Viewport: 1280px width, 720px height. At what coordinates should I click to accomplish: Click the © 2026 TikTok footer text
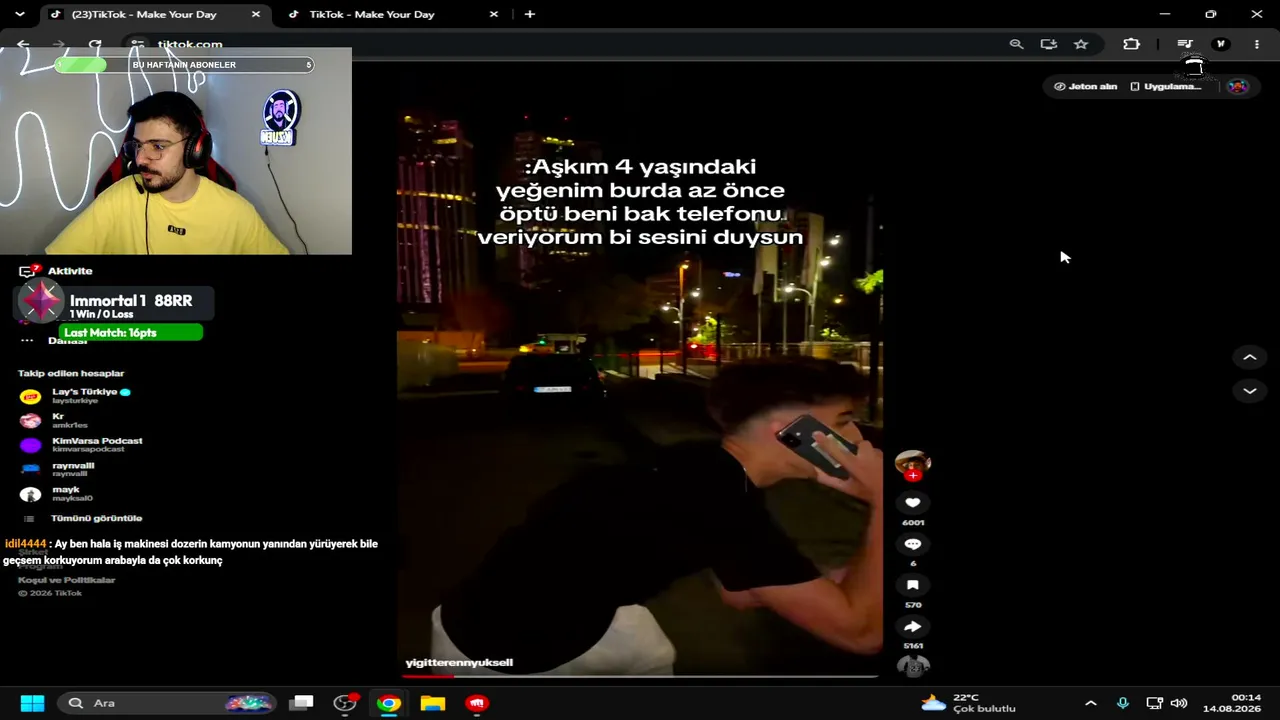point(50,593)
